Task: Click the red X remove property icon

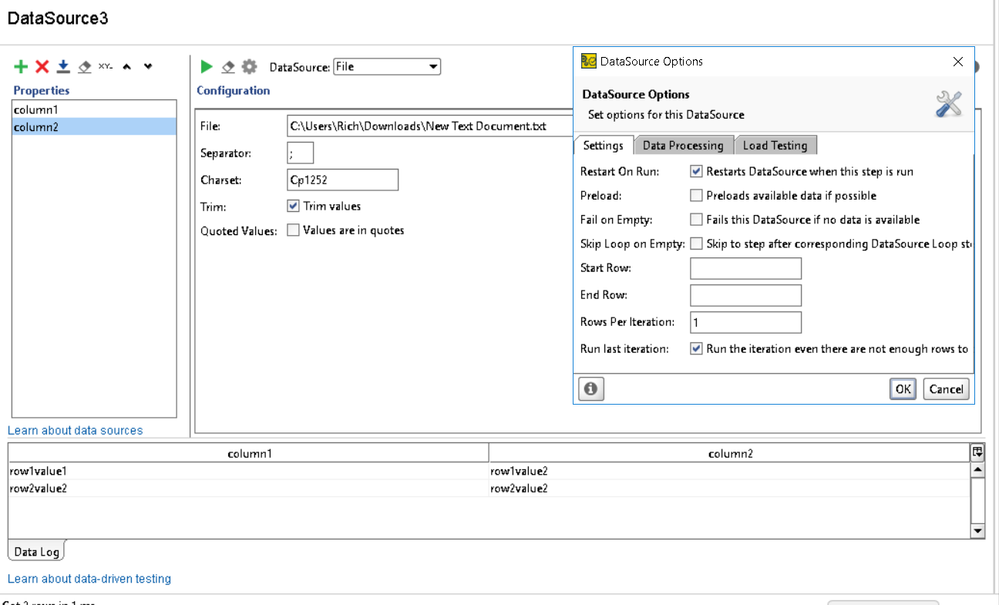Action: (42, 67)
